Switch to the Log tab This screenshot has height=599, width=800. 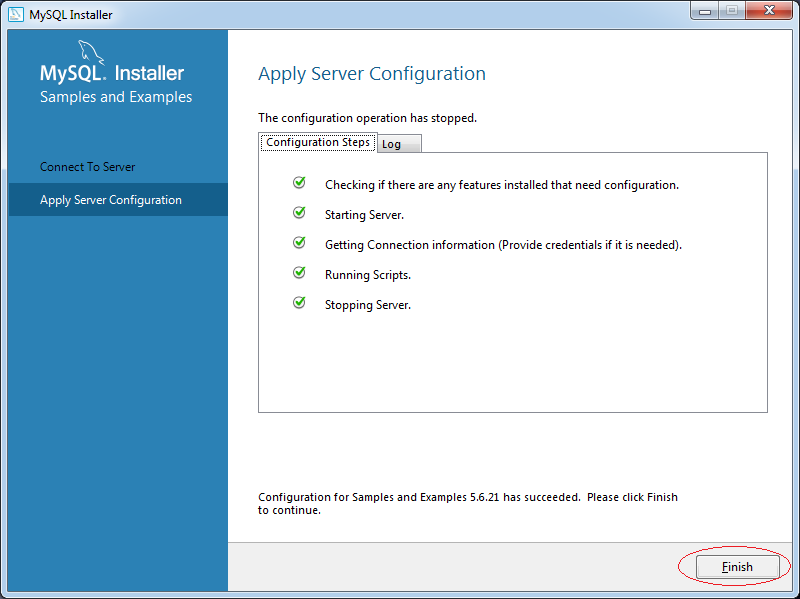pos(399,144)
